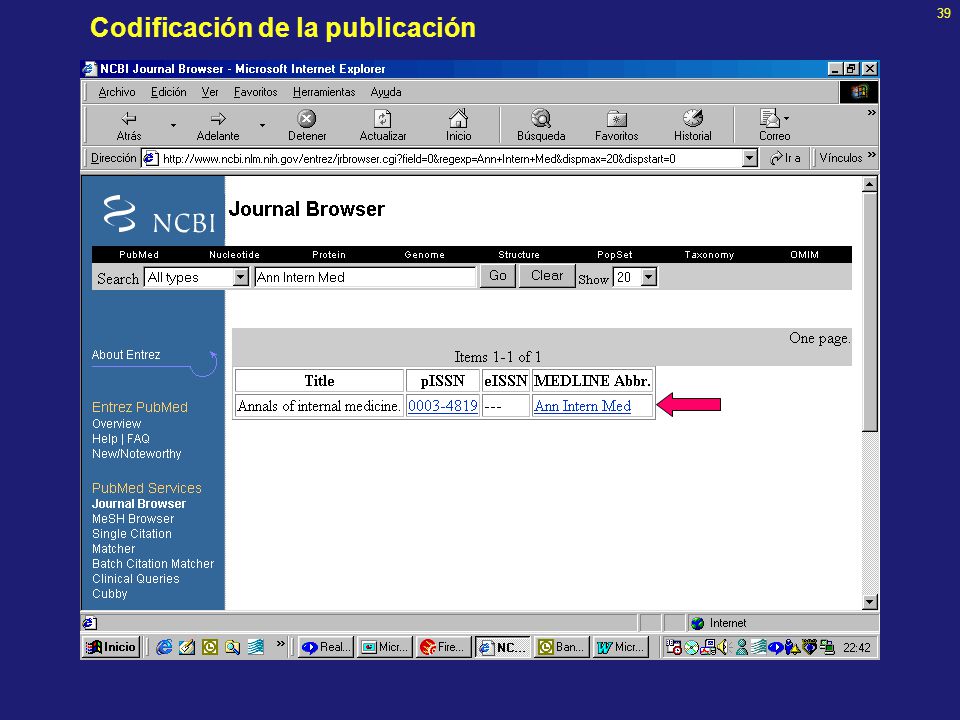Open the Herramientas menu

point(324,92)
